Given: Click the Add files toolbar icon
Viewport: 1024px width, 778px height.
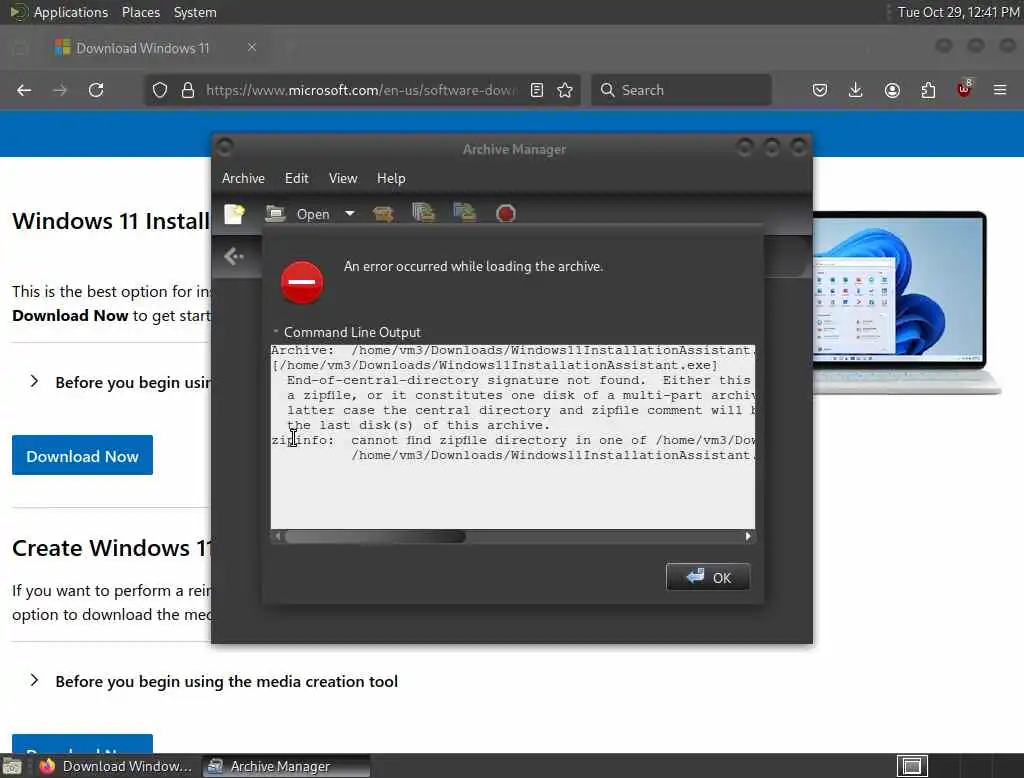Looking at the screenshot, I should [423, 213].
